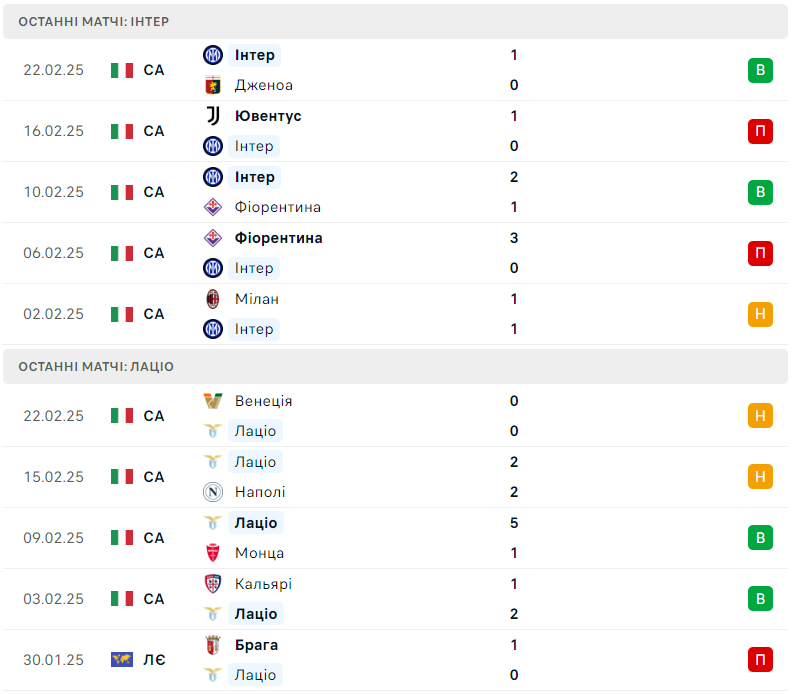792x694 pixels.
Task: Click the Monza club crest
Action: click(212, 553)
